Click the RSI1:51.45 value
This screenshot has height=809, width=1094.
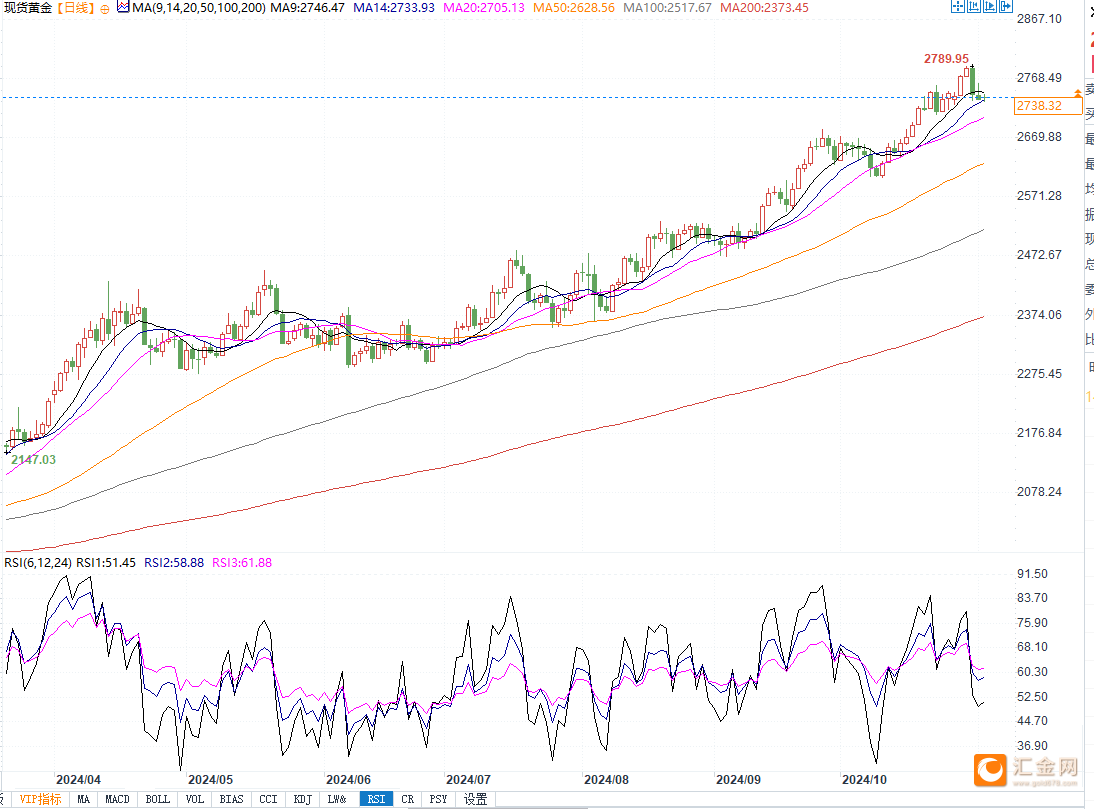[x=106, y=562]
